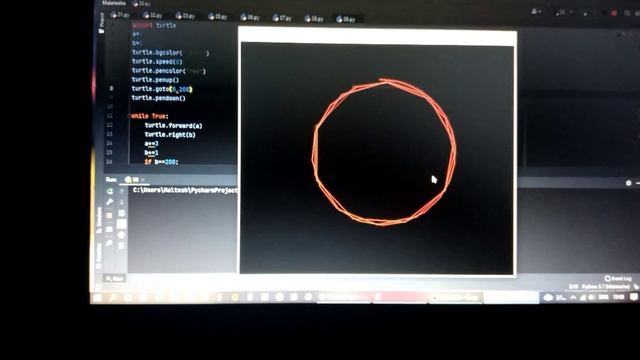Open Search Everywhere magnifier in the top toolbar

click(627, 13)
